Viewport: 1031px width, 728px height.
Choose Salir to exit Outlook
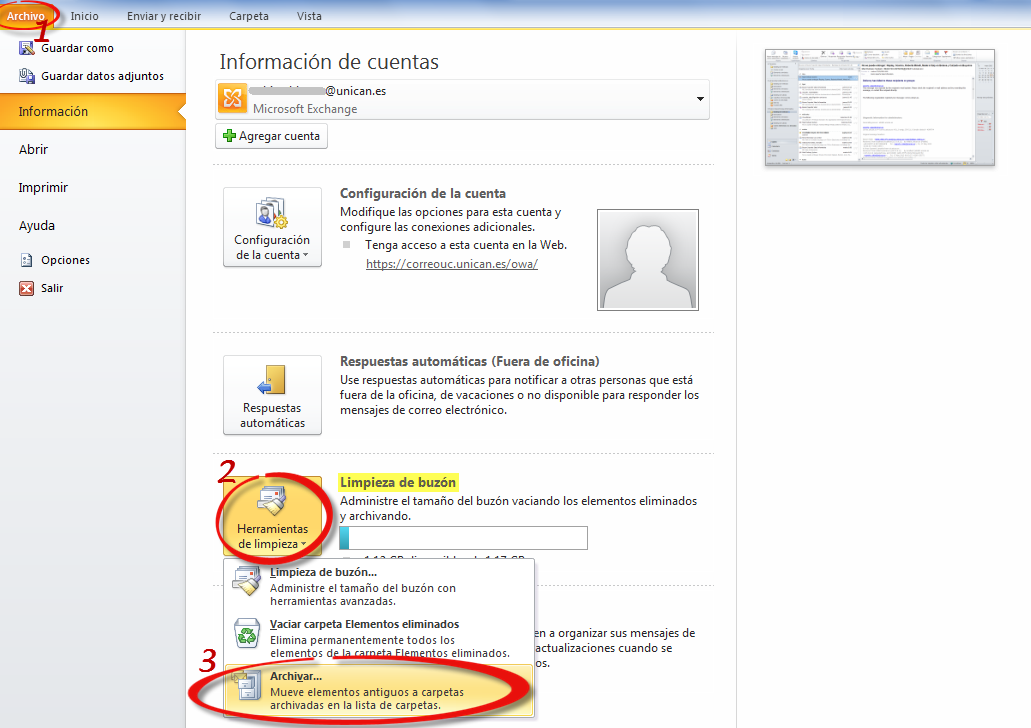(52, 288)
